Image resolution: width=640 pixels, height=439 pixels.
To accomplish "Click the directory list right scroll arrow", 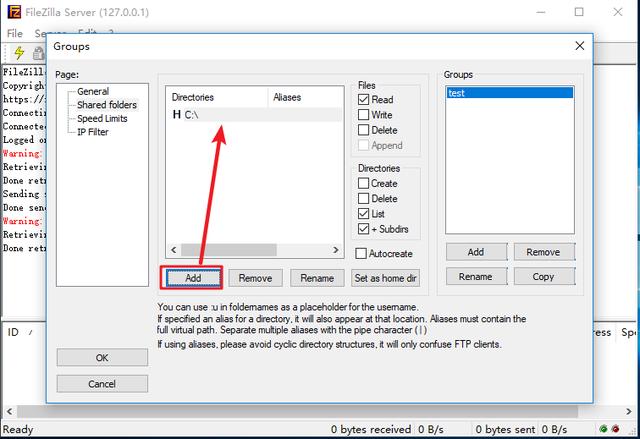I will [x=336, y=250].
